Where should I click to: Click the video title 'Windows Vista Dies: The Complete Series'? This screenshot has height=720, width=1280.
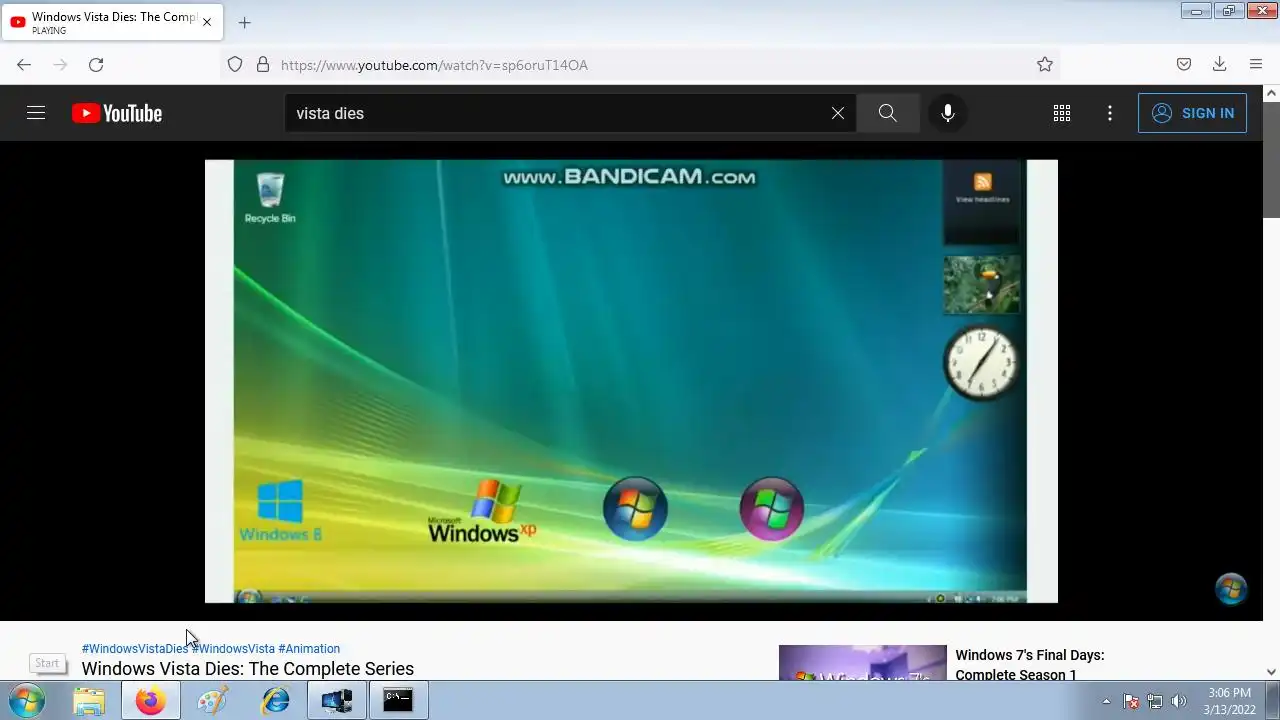coord(248,669)
